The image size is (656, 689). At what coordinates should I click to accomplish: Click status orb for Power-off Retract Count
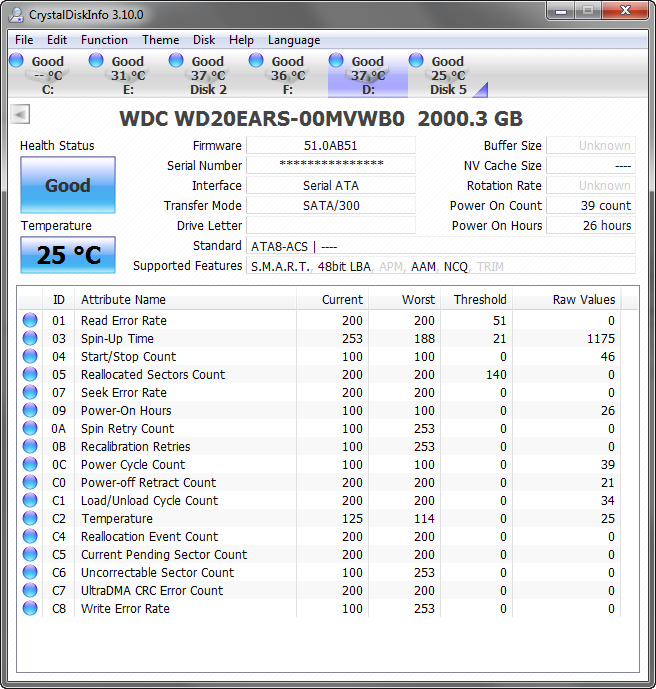point(30,482)
